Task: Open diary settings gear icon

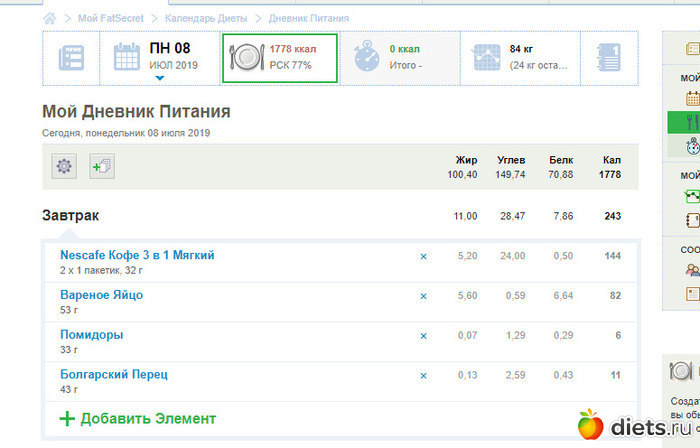Action: 65,167
